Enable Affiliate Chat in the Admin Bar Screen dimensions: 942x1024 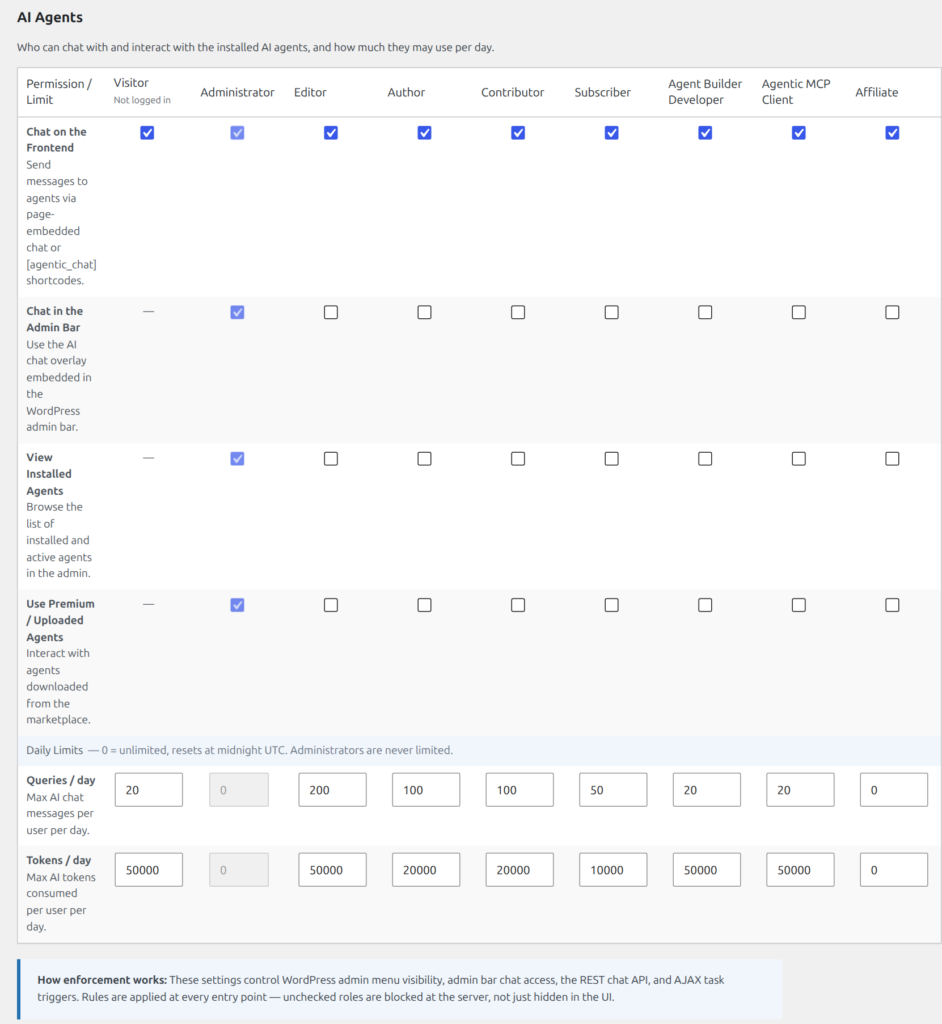click(x=892, y=312)
